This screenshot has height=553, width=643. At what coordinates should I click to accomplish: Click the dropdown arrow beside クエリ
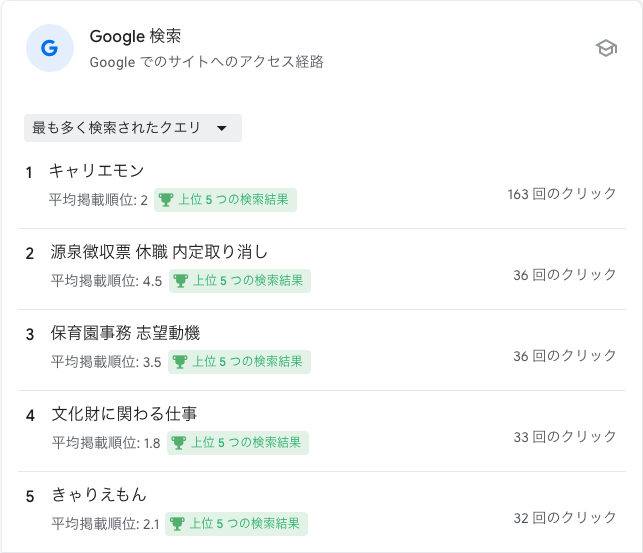[x=222, y=128]
